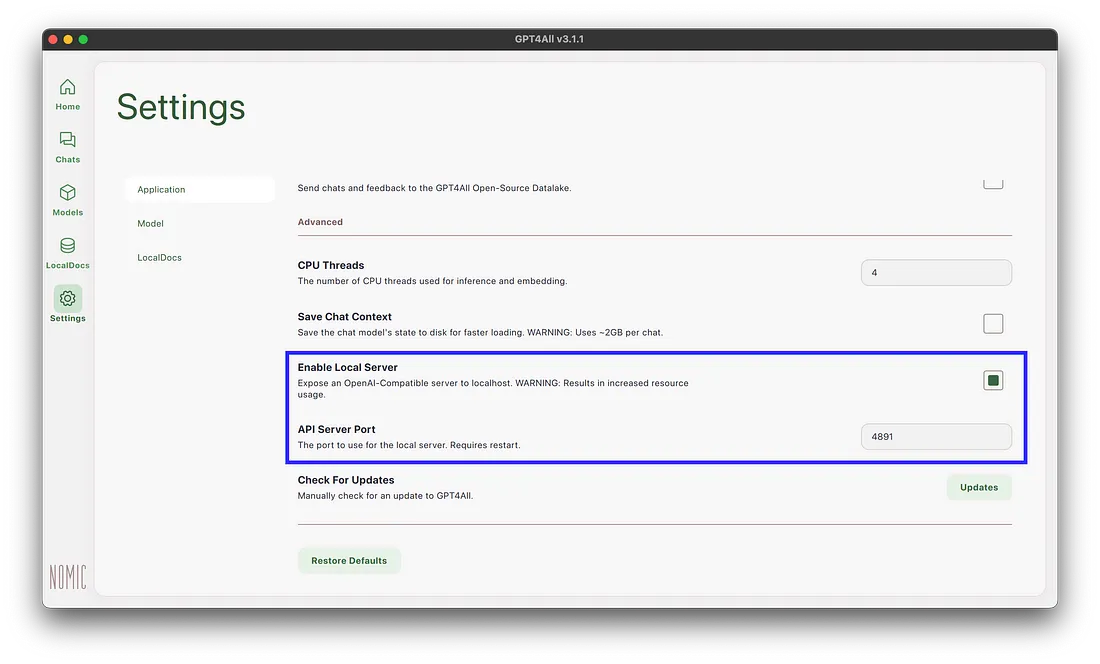Close the GPT4All window
Screen dimensions: 1100x664
(51, 39)
